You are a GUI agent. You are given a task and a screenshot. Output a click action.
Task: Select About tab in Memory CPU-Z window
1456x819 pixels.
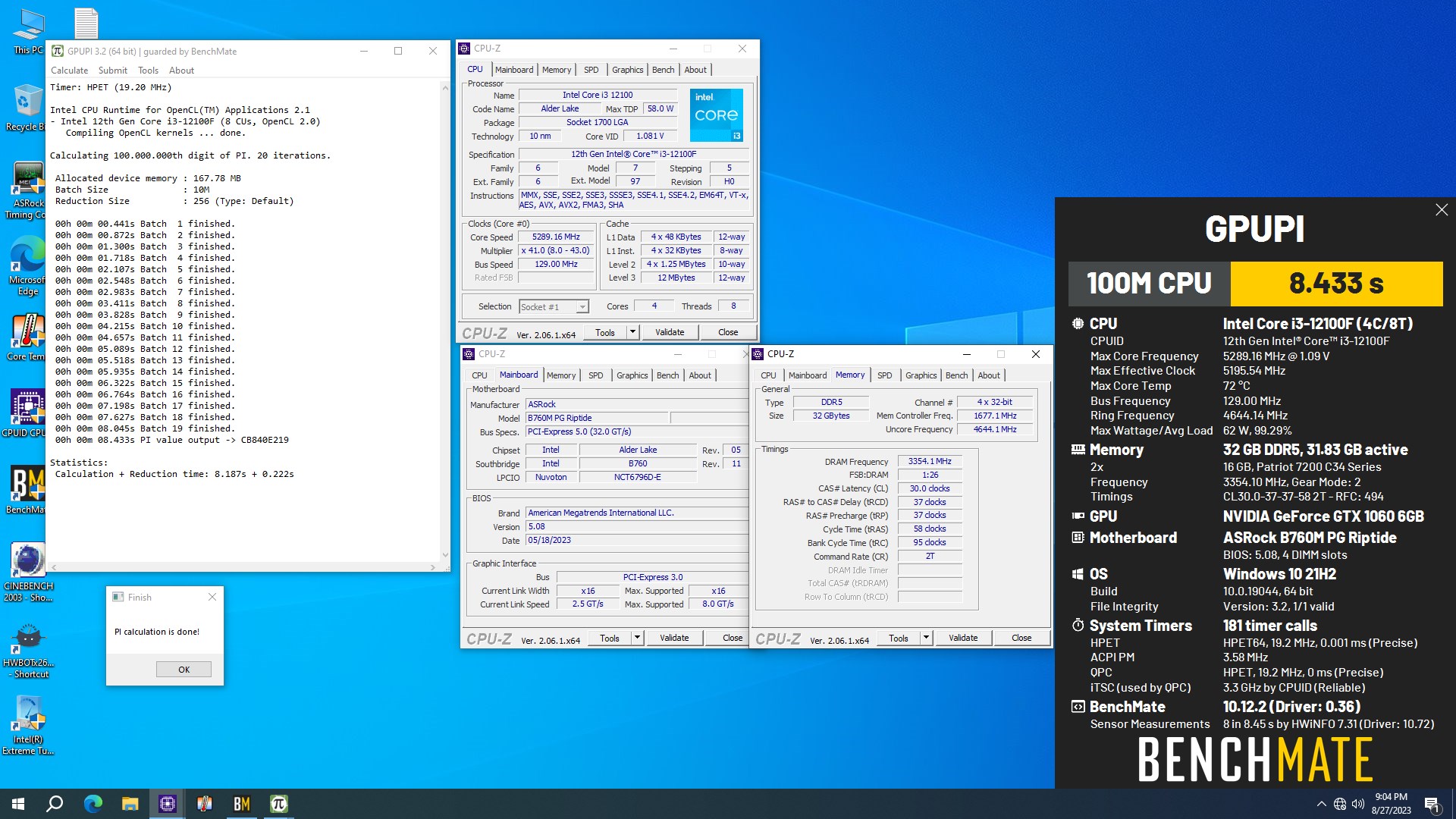coord(988,375)
